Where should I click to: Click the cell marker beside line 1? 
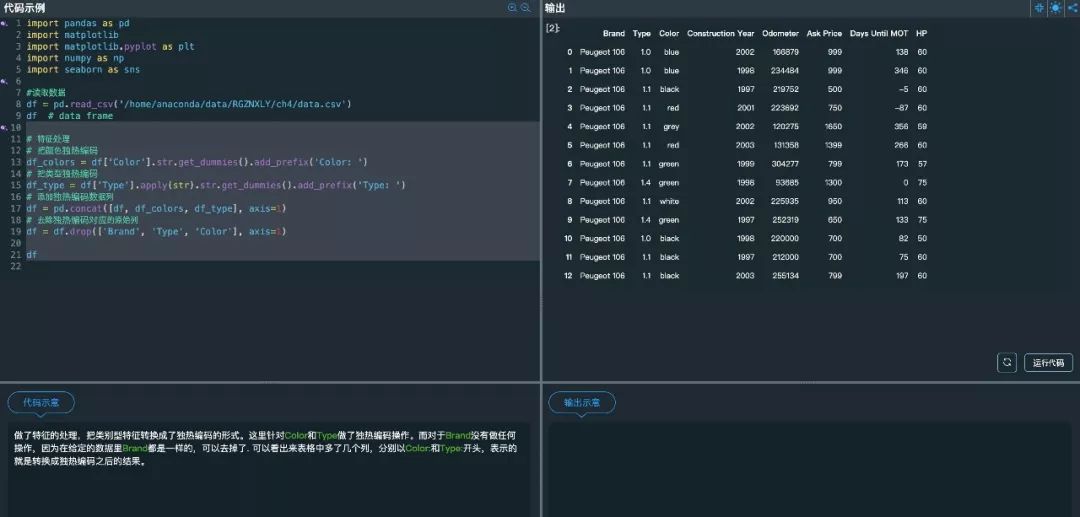click(3, 23)
